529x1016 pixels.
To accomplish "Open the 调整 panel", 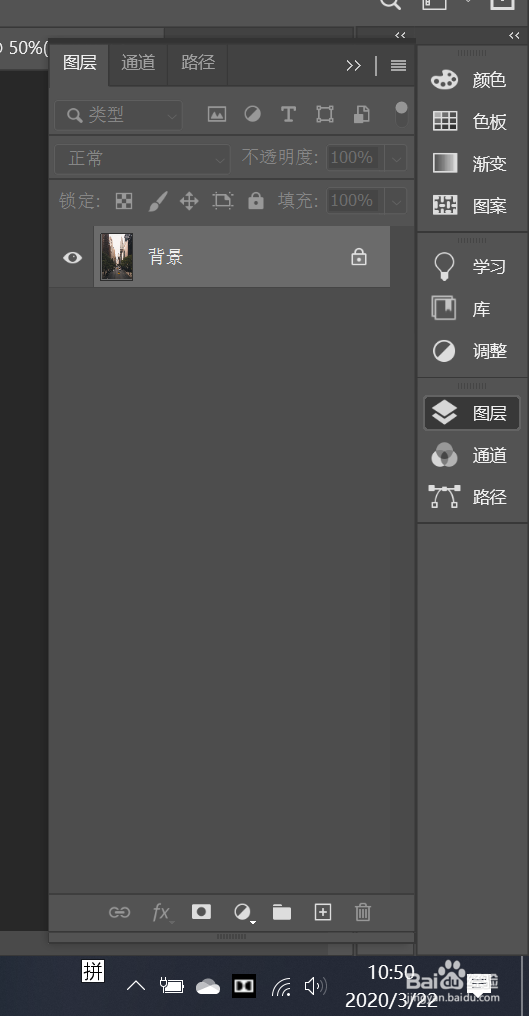I will (x=471, y=351).
